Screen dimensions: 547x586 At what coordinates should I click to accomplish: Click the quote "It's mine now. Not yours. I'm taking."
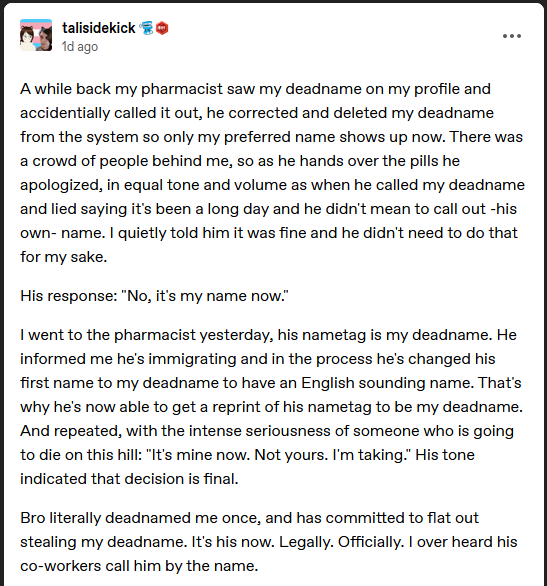(279, 455)
